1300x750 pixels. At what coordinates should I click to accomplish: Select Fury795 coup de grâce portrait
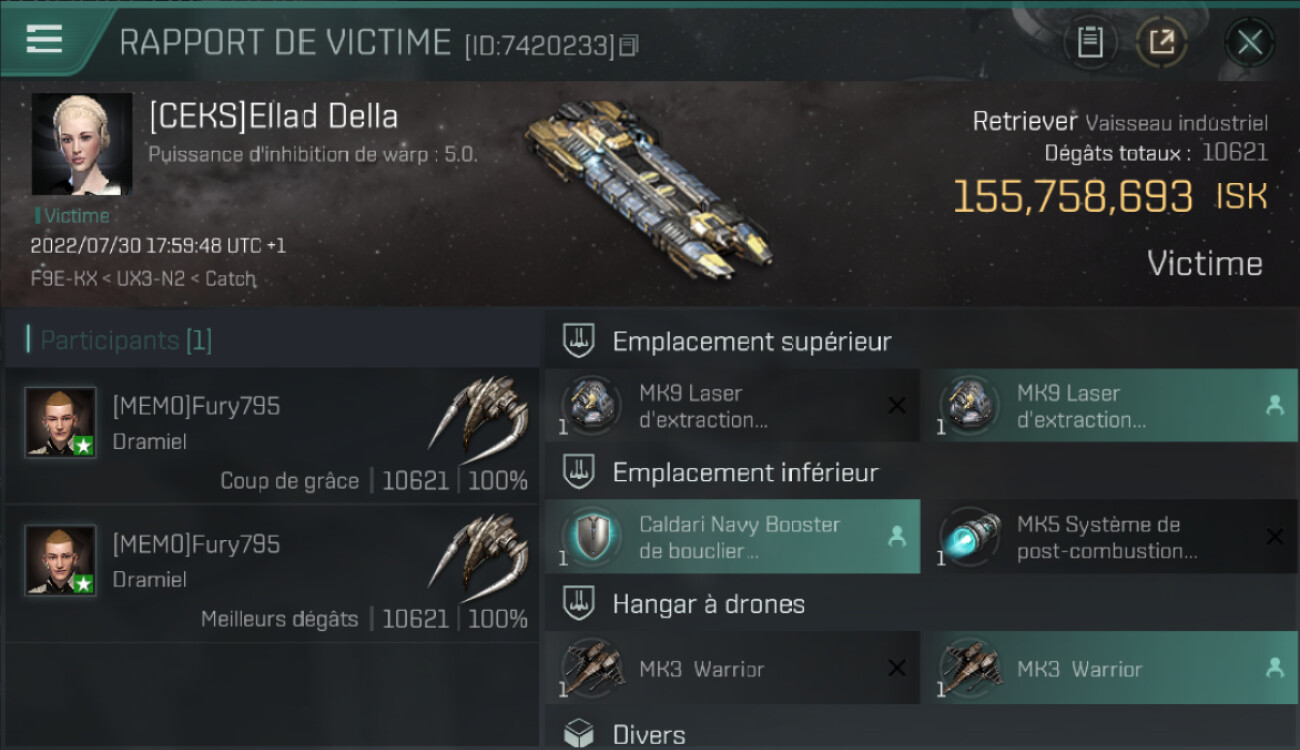61,423
